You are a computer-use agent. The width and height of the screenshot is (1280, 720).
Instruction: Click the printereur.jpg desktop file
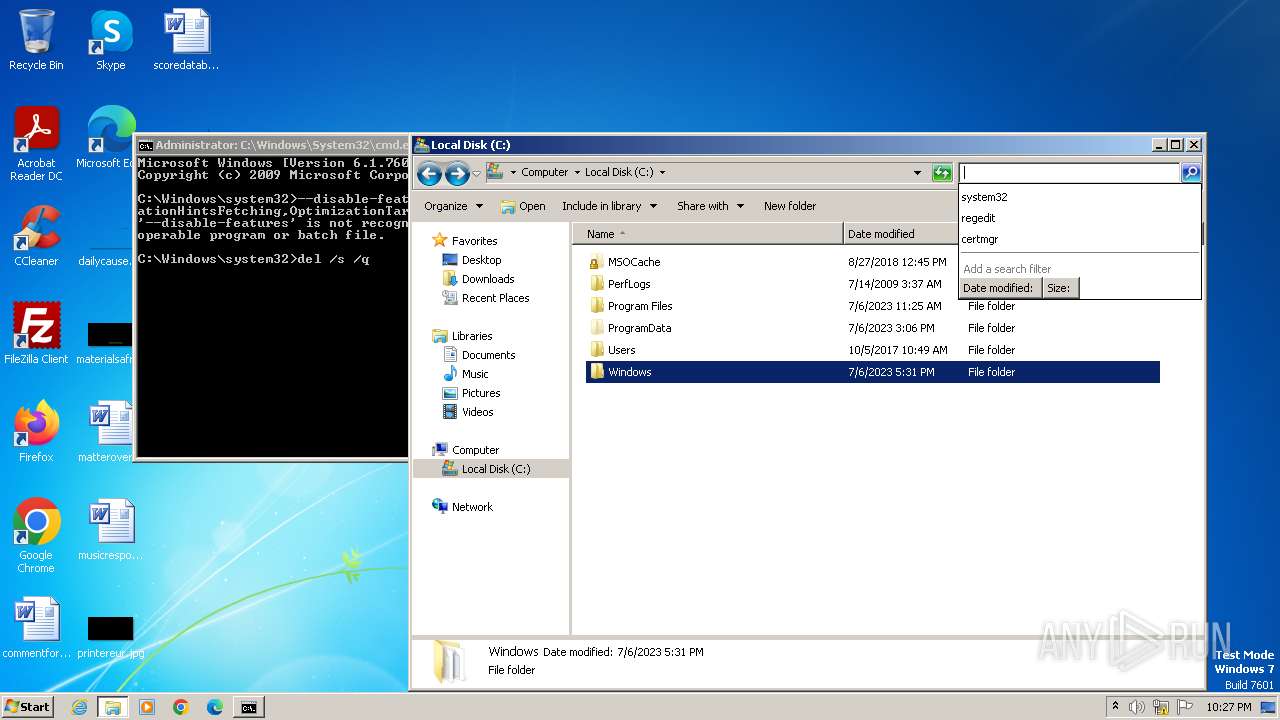click(x=110, y=636)
